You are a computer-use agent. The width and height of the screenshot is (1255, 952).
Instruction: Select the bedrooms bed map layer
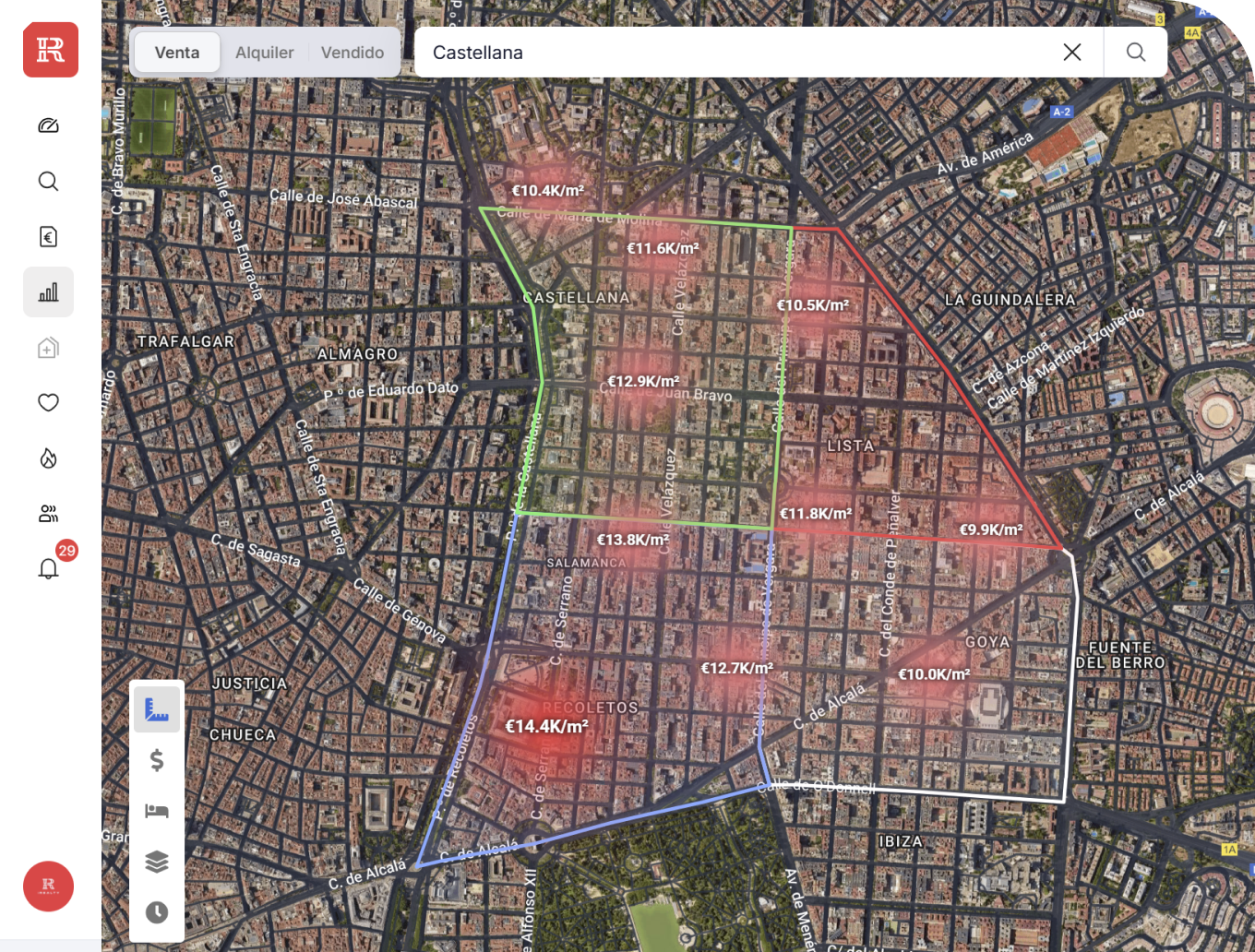click(157, 811)
